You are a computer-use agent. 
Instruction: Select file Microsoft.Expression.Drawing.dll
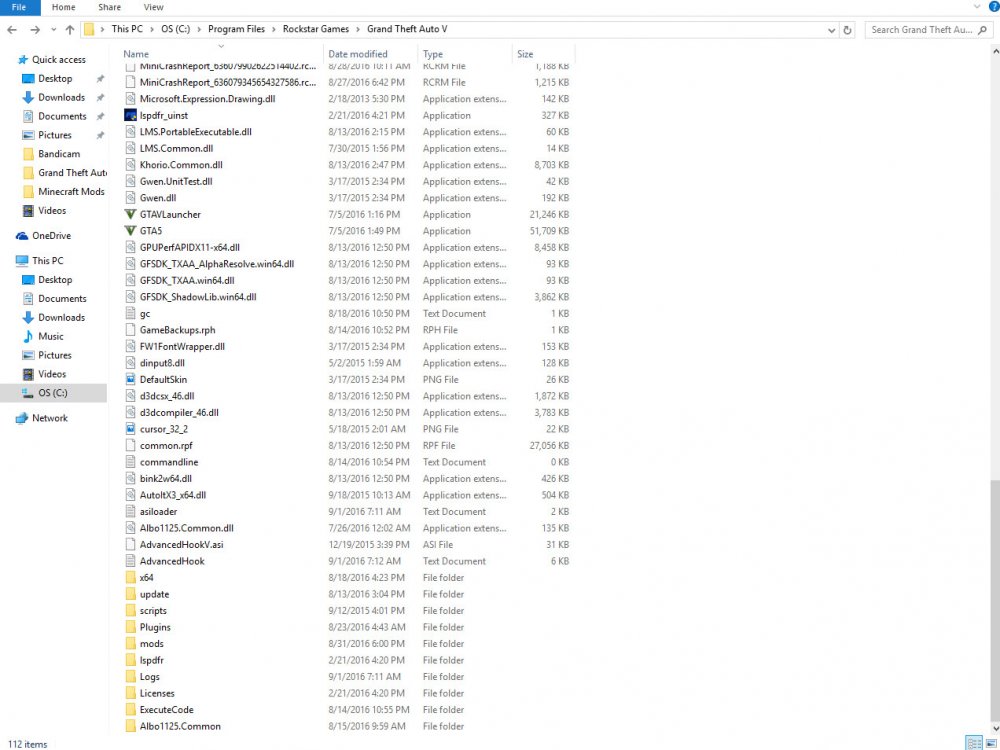(x=207, y=99)
